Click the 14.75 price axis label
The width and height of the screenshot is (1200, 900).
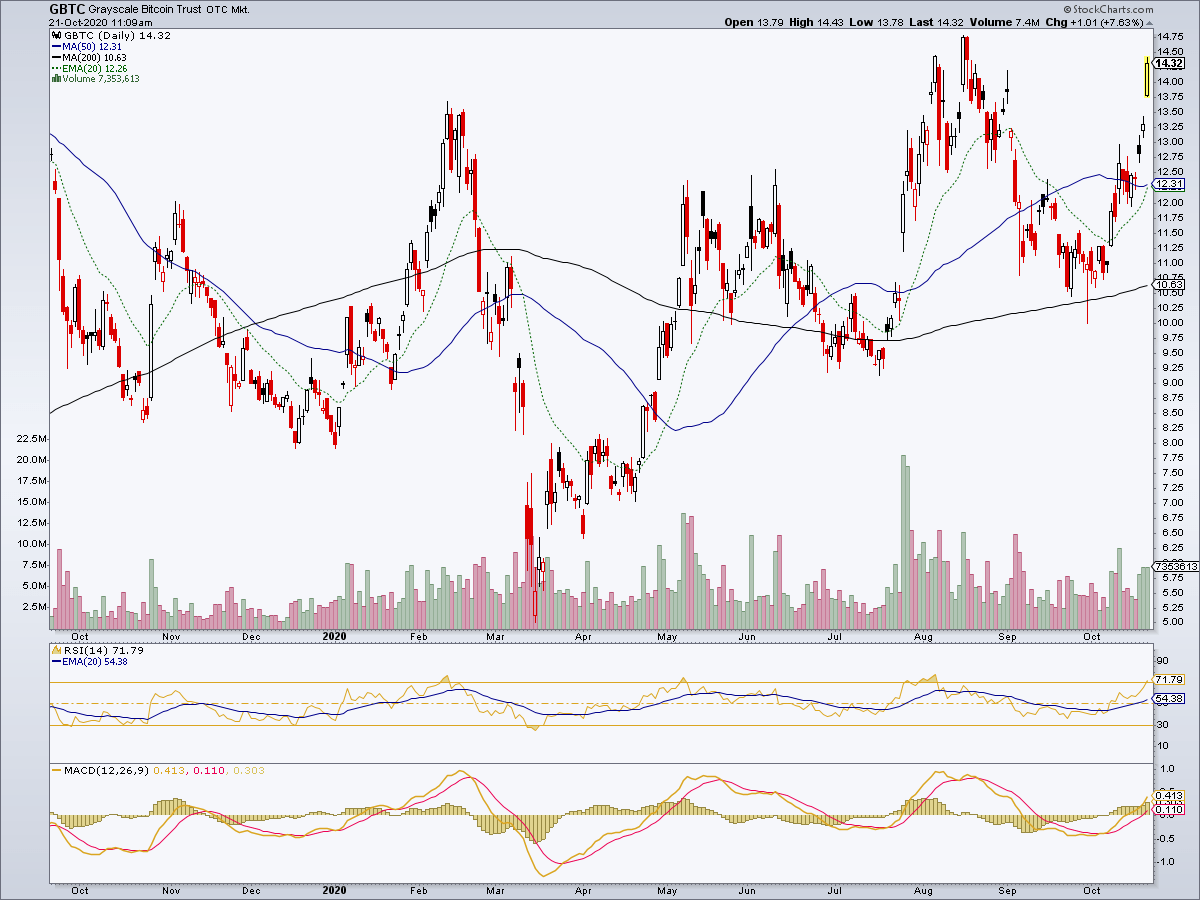pos(1170,37)
